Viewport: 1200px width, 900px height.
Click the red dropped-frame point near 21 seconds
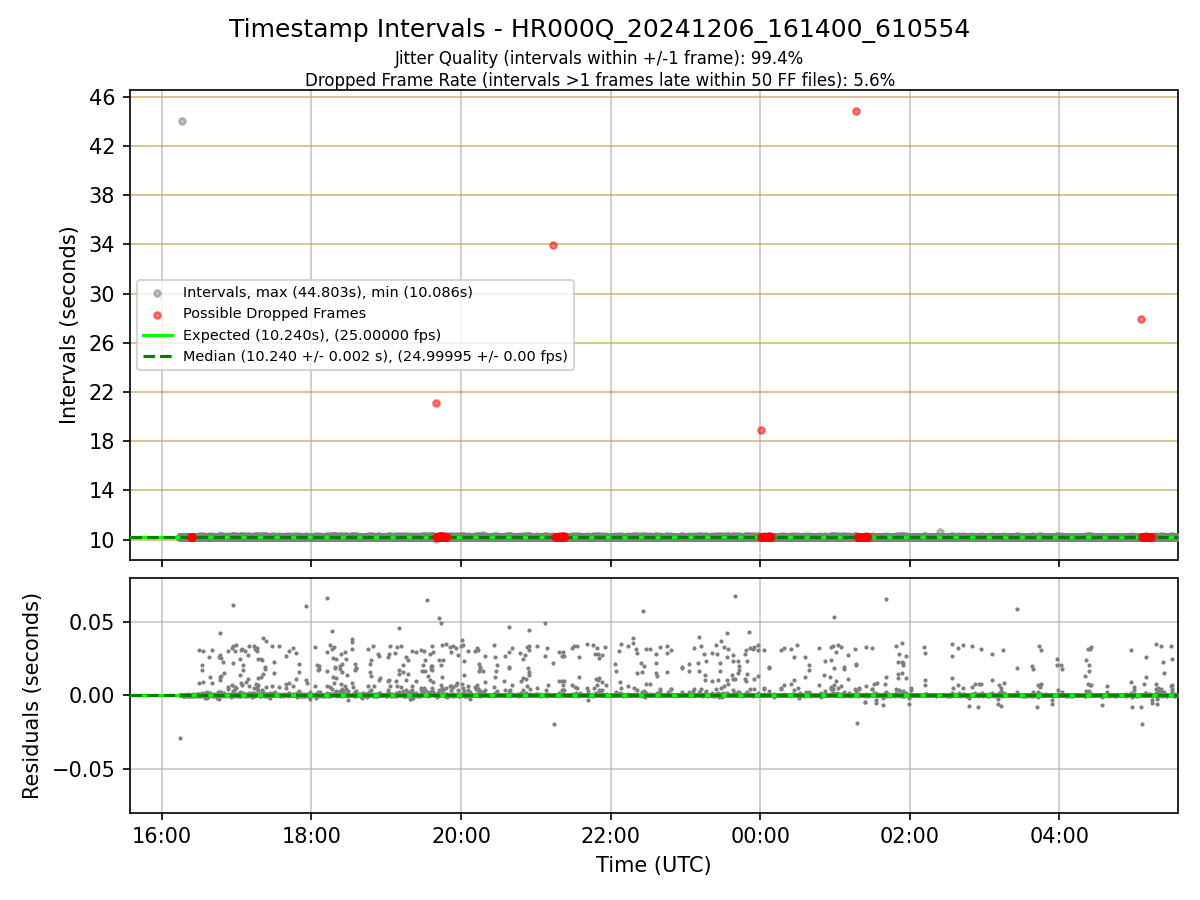click(x=436, y=403)
